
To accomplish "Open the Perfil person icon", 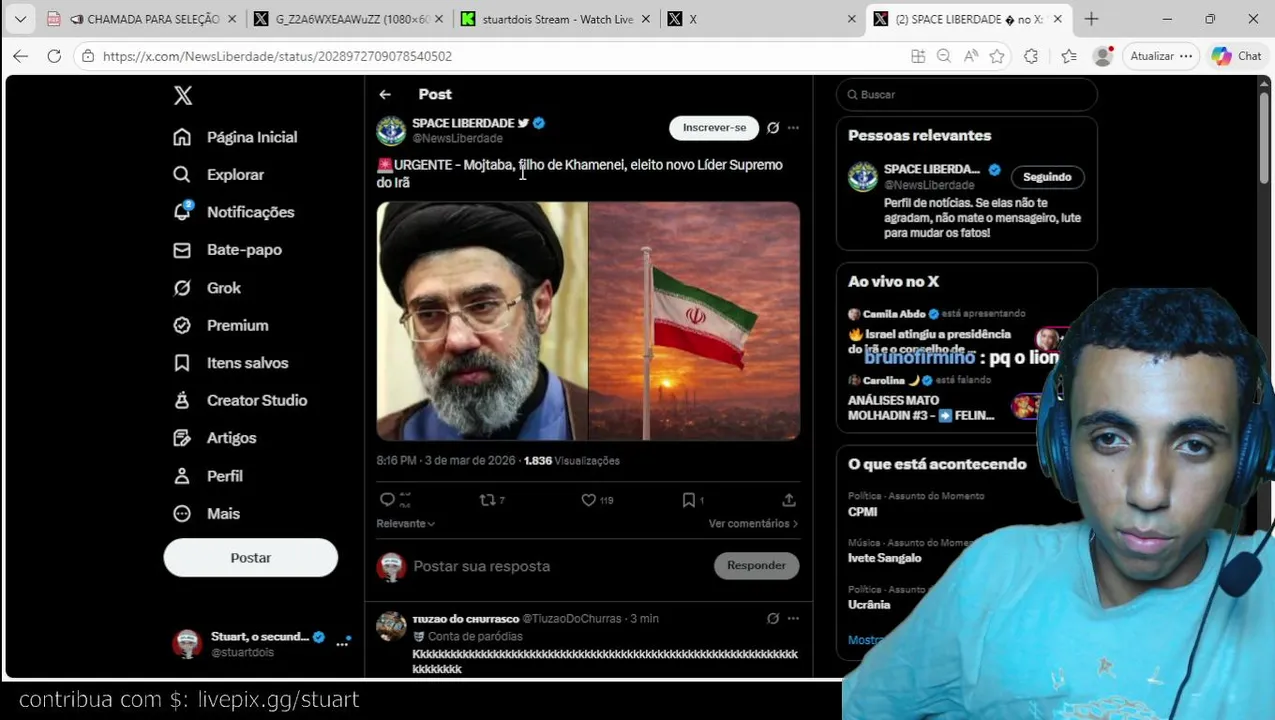I will tap(181, 476).
